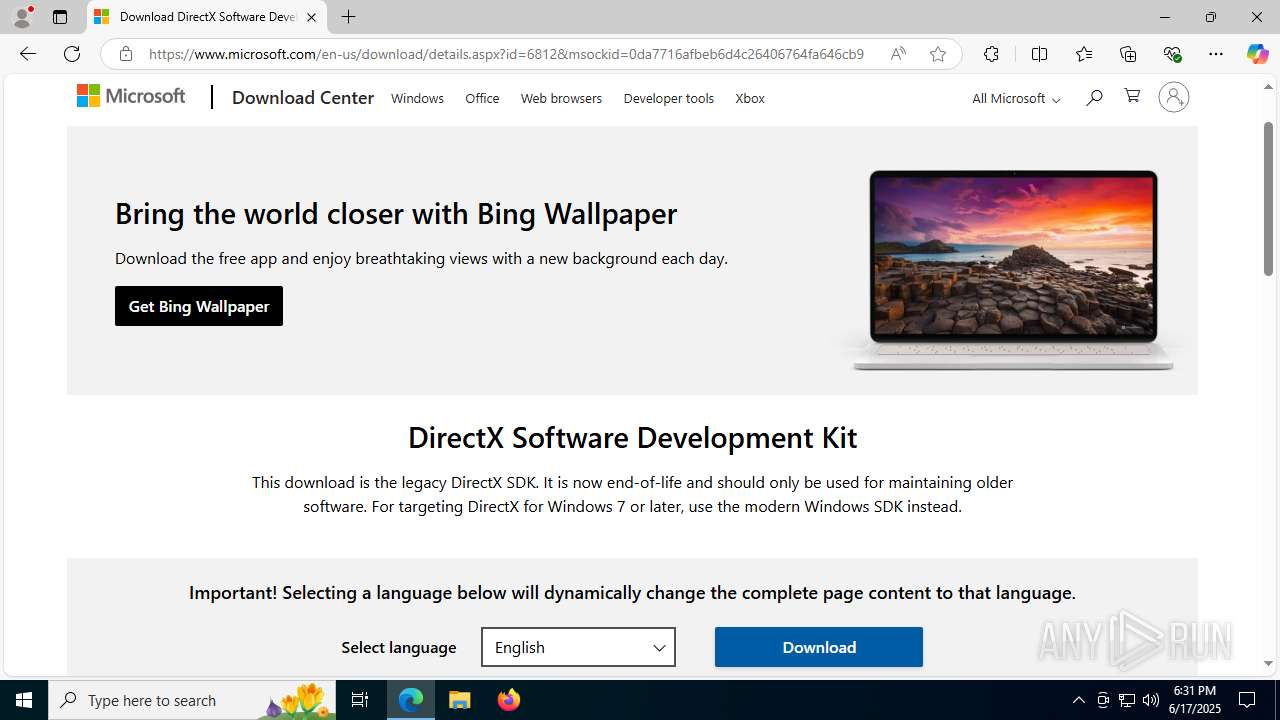Open a new browser tab
Image resolution: width=1280 pixels, height=720 pixels.
348,17
